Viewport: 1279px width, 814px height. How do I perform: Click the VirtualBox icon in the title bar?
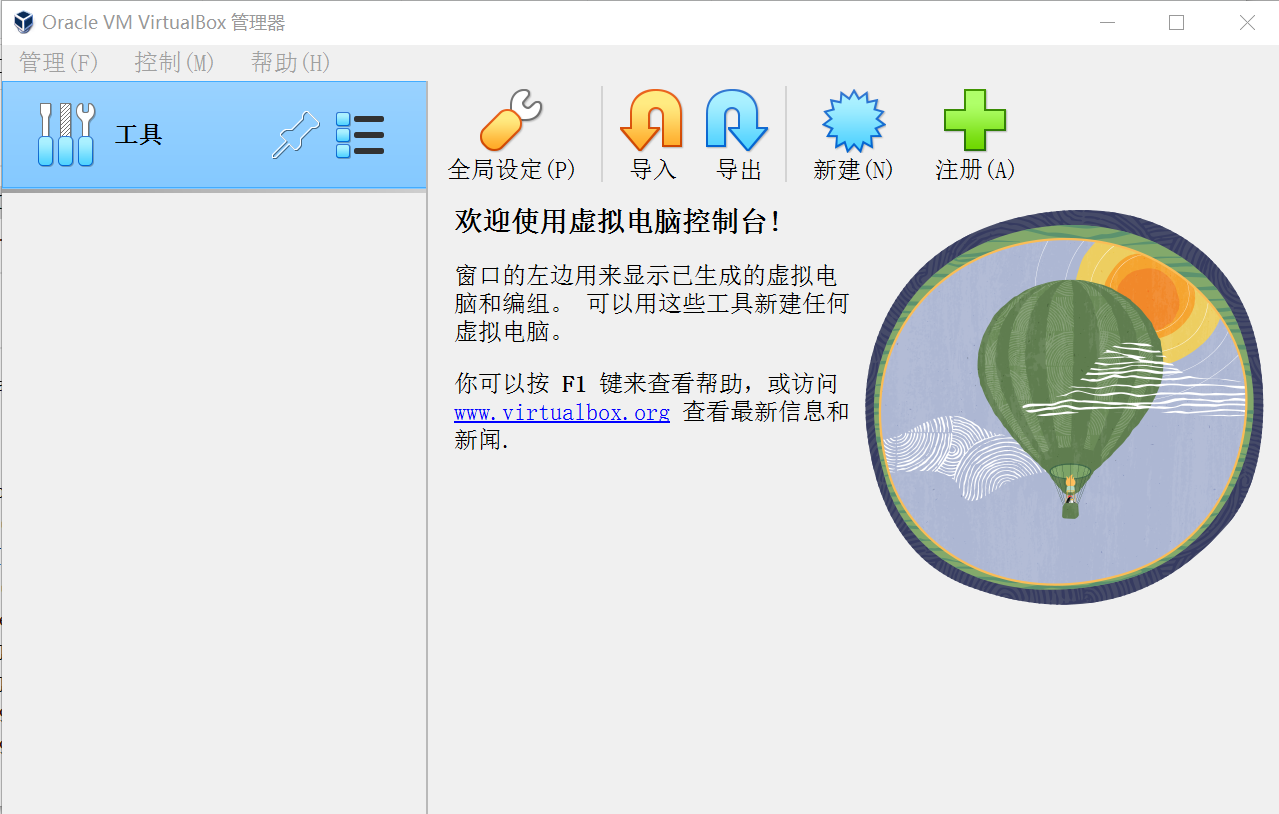[23, 23]
